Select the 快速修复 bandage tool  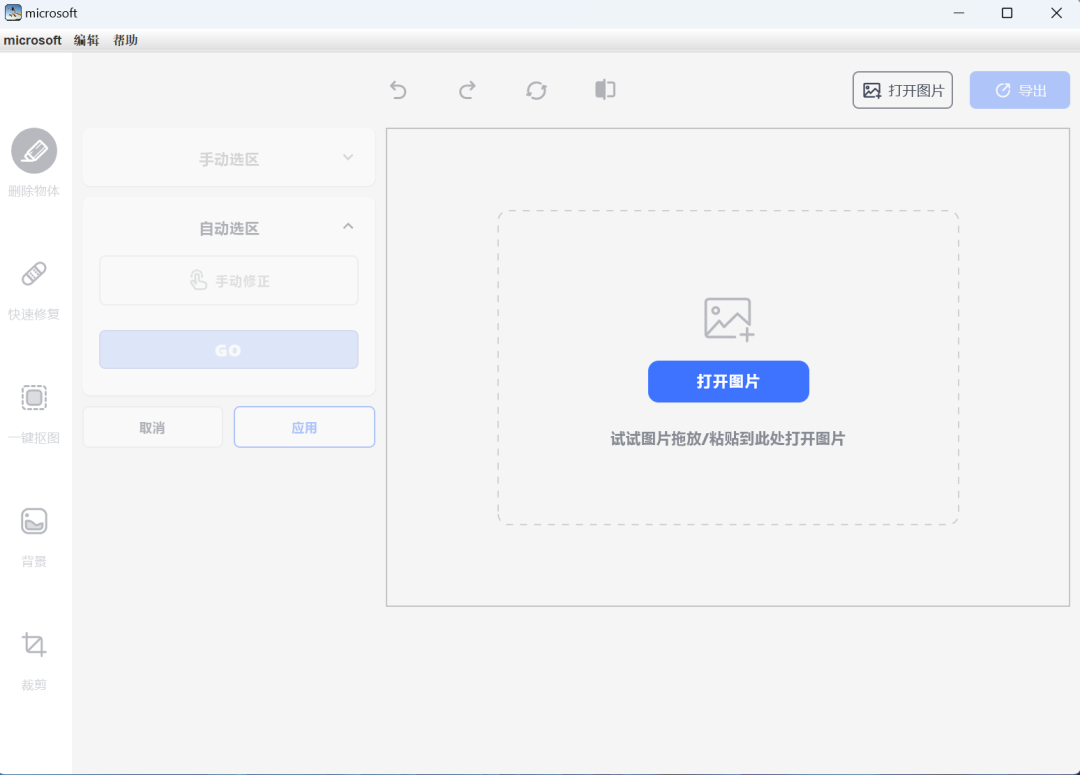pos(34,274)
